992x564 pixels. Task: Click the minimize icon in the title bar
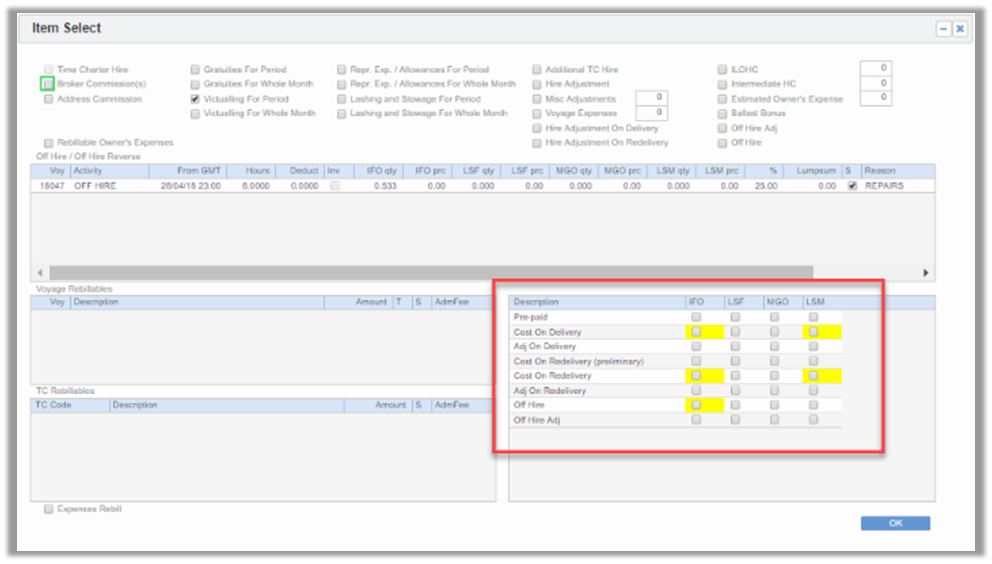[x=942, y=29]
